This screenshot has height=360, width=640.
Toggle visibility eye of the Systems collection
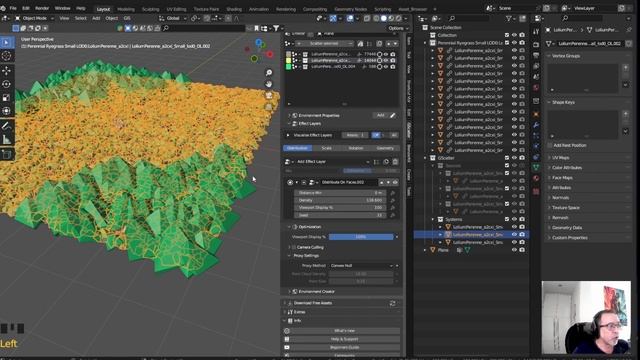[x=514, y=219]
